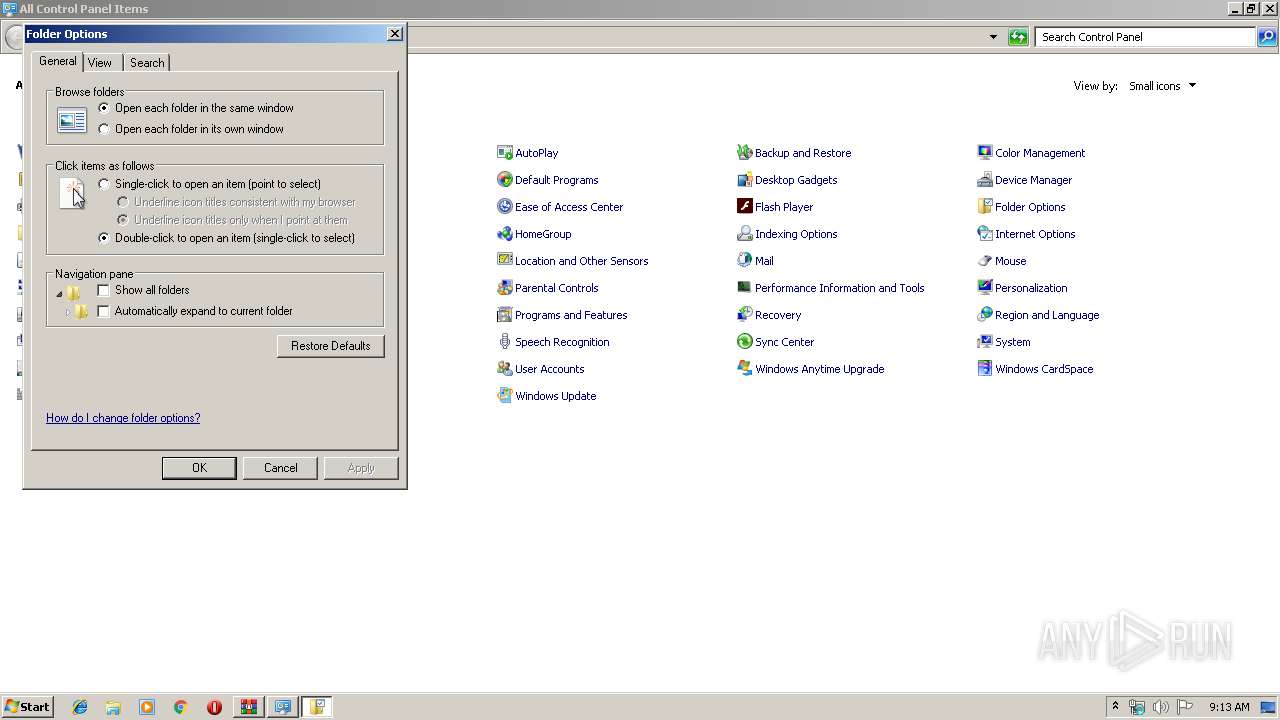
Task: Open Location and Other Sensors
Action: pos(572,261)
